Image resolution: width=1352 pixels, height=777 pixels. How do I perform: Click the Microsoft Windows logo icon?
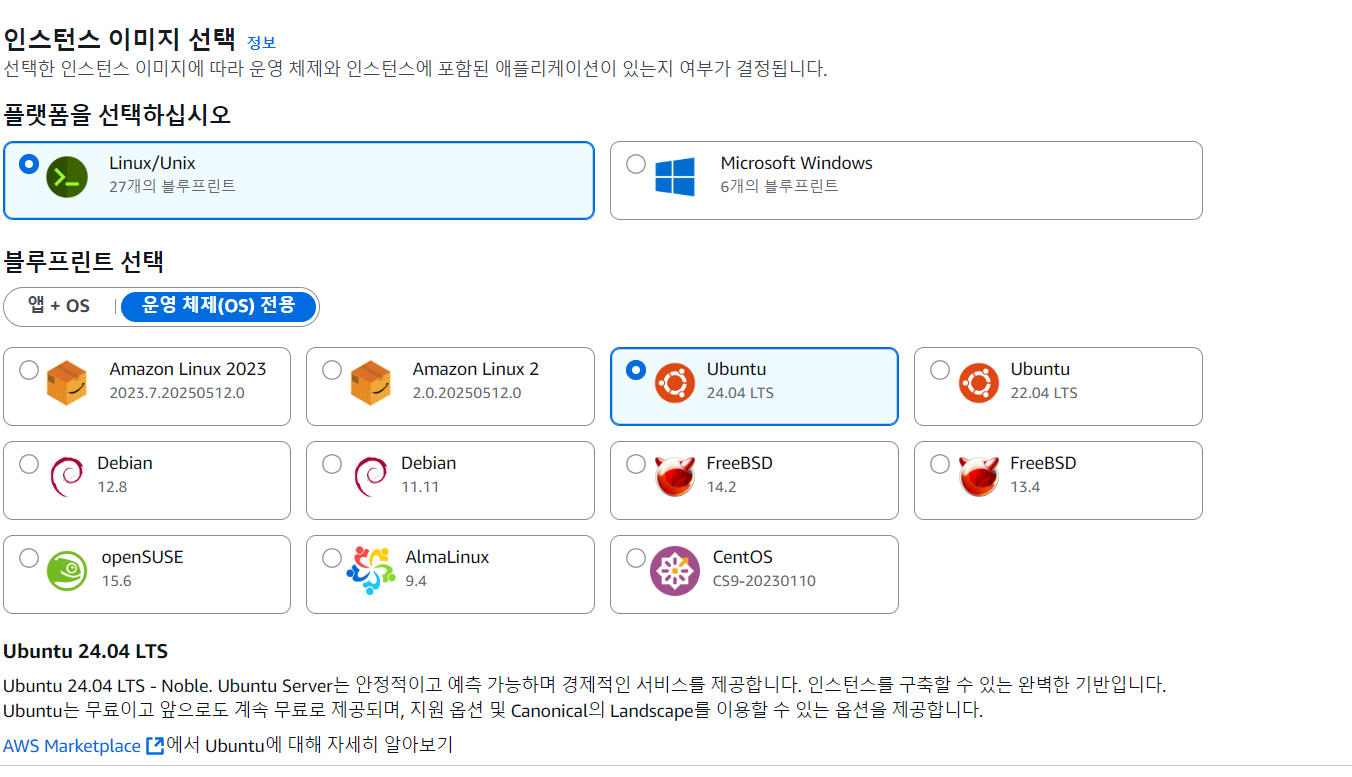[x=675, y=177]
